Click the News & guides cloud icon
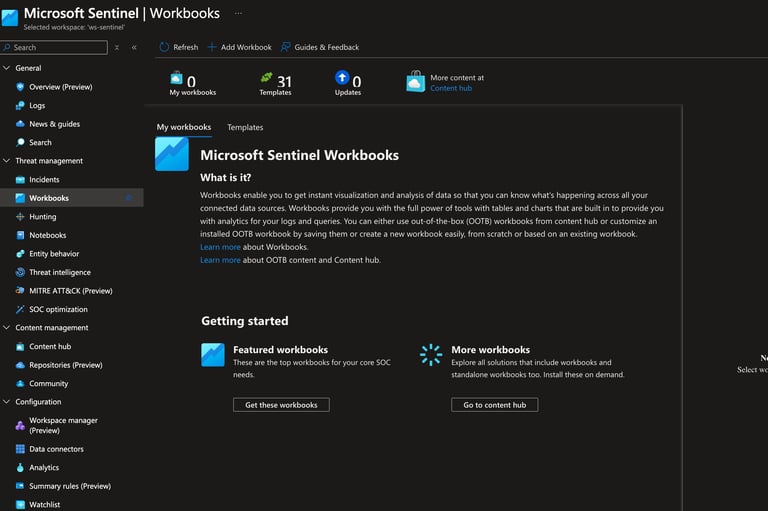768x511 pixels. click(x=20, y=124)
